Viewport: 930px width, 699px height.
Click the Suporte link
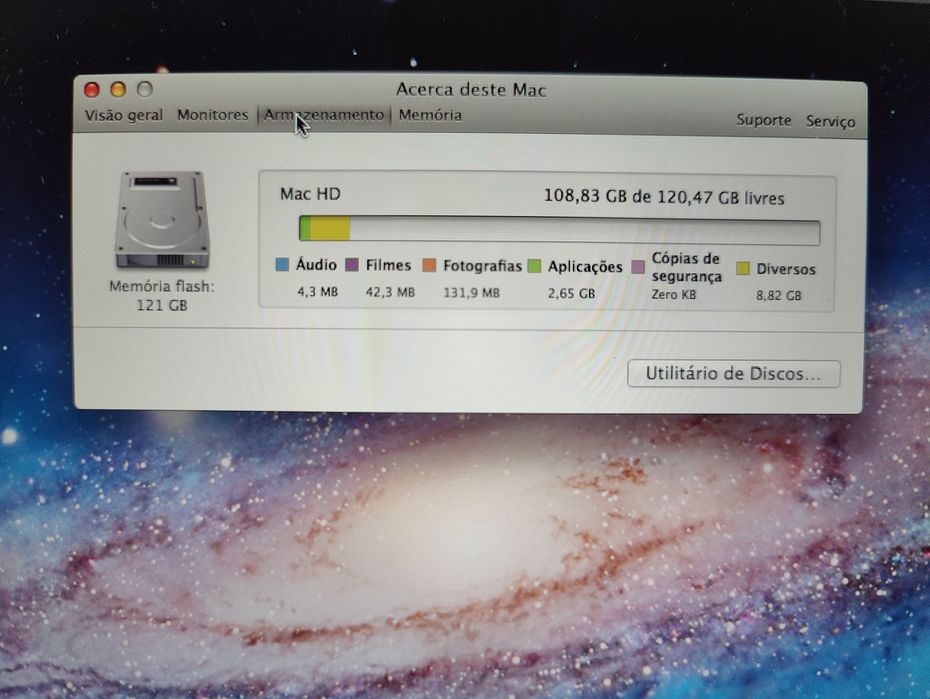(764, 120)
